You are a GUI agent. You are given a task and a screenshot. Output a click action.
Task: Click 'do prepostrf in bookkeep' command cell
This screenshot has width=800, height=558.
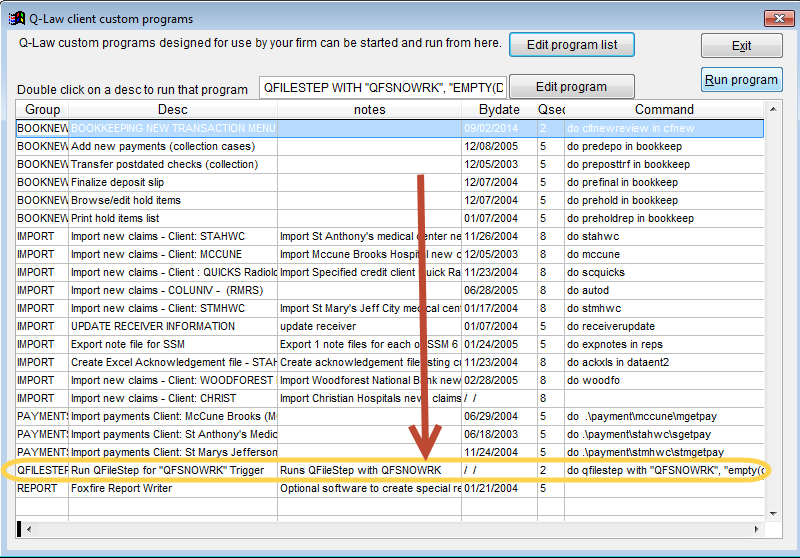[x=664, y=164]
